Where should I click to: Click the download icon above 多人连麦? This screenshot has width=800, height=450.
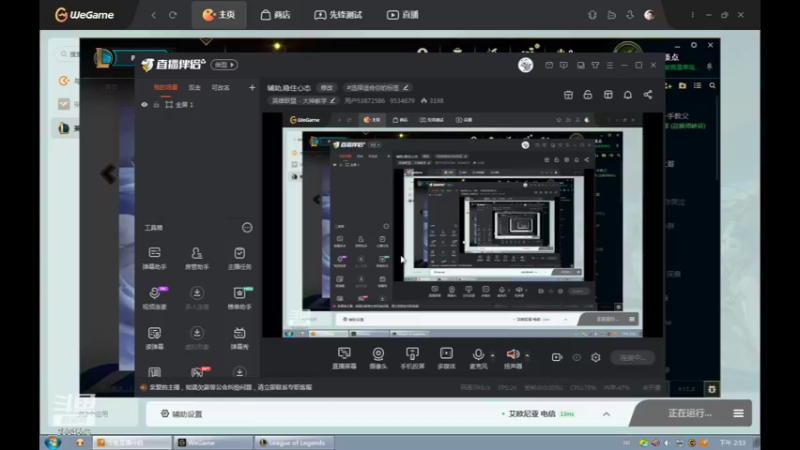click(196, 293)
